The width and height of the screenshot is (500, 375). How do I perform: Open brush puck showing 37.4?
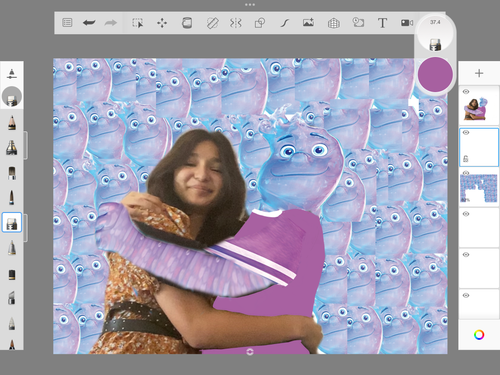click(435, 34)
